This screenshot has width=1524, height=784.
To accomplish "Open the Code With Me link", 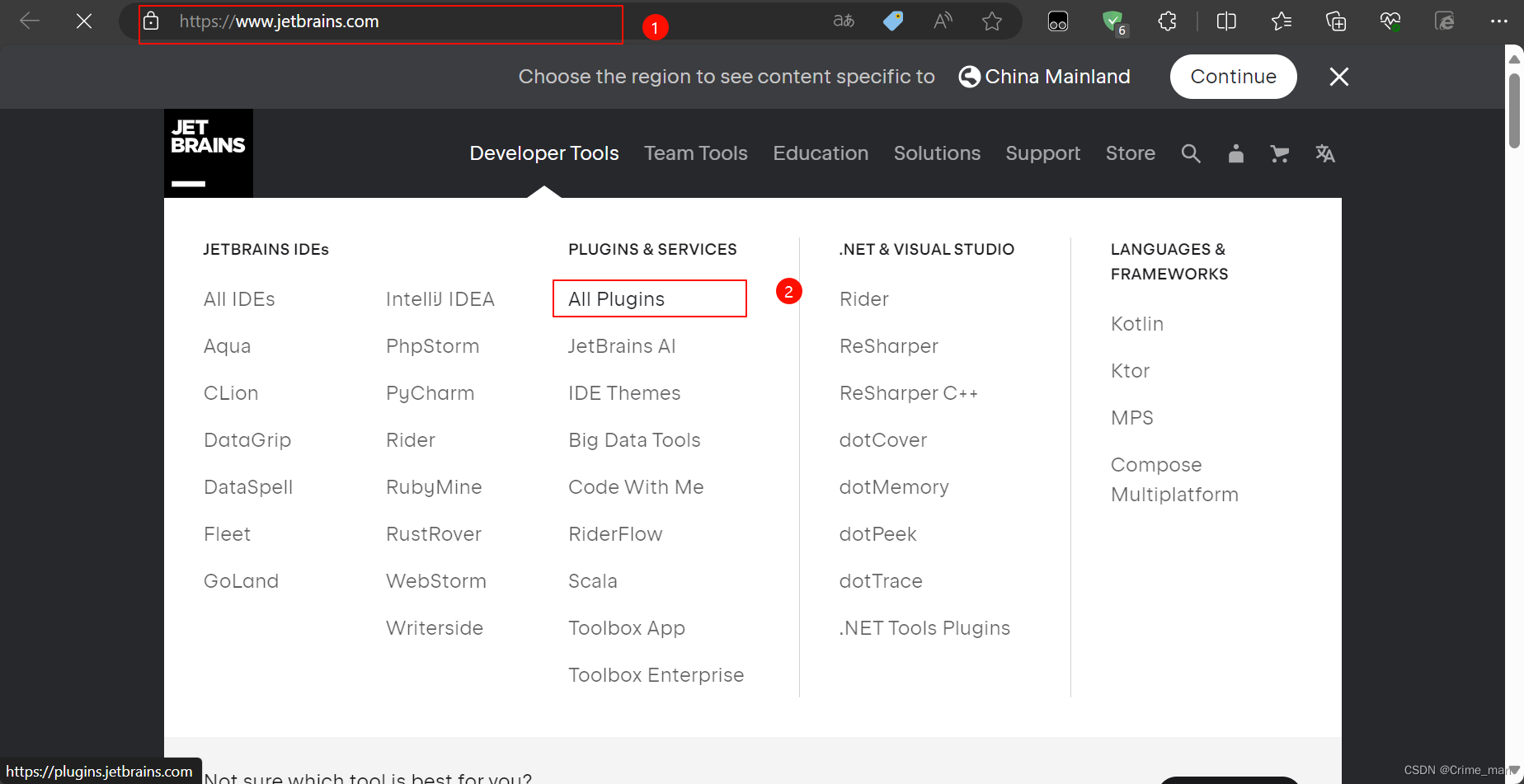I will coord(636,487).
